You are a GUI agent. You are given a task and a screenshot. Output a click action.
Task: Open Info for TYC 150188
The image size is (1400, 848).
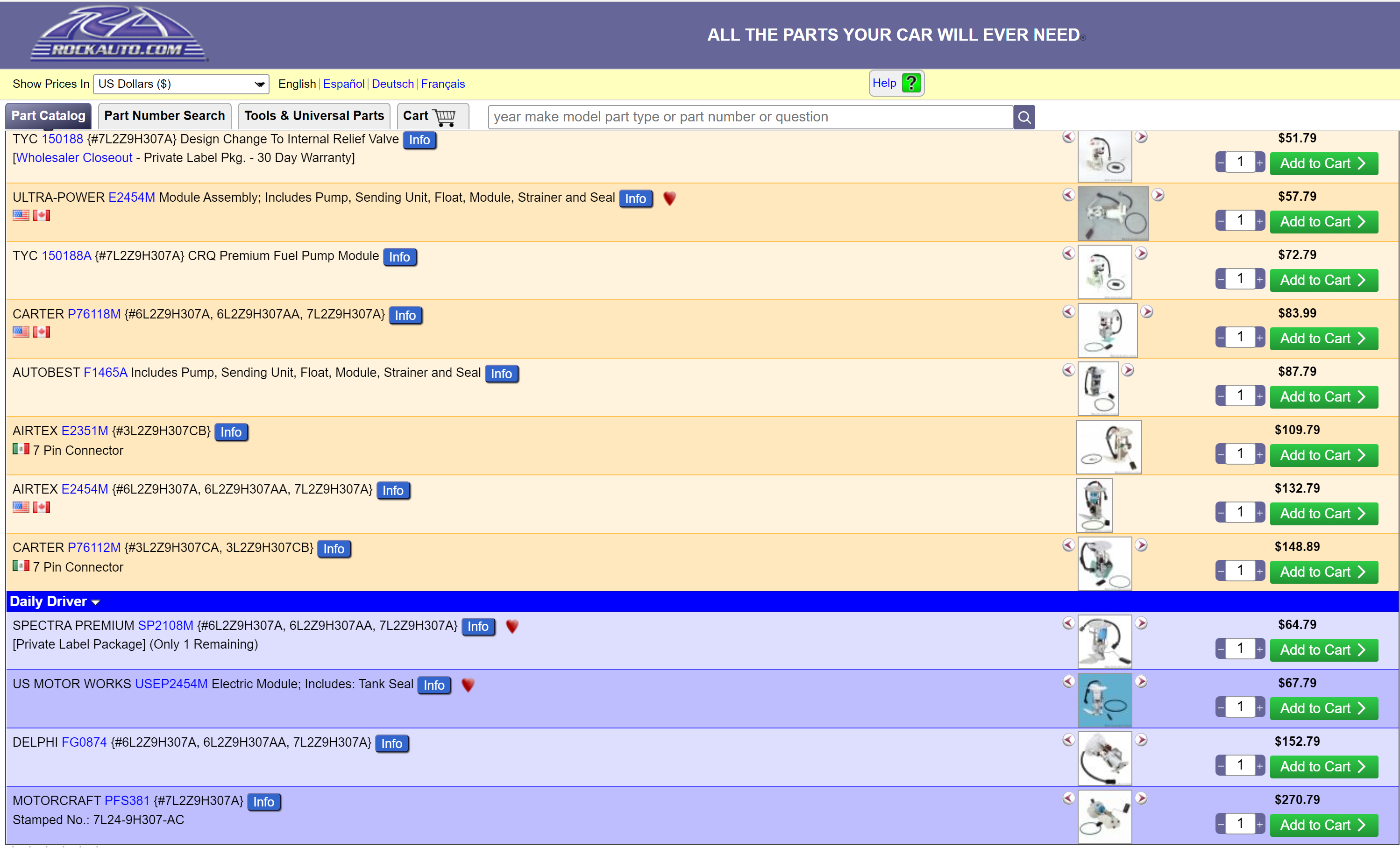click(x=419, y=140)
